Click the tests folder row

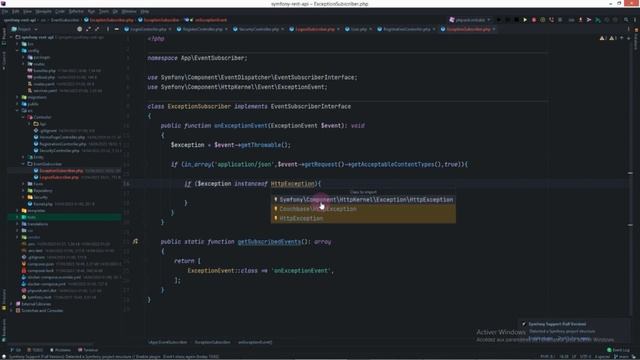pyautogui.click(x=64, y=217)
